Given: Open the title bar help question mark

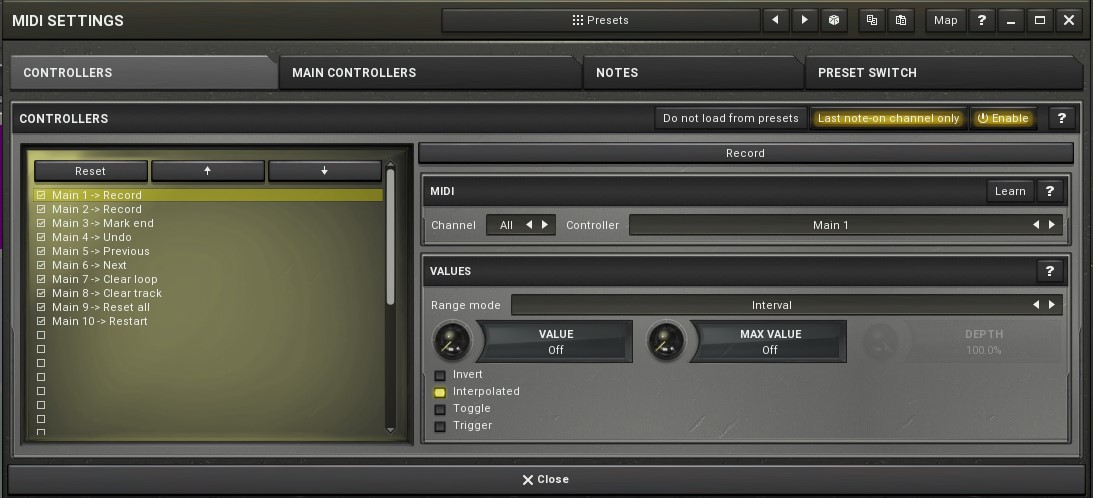Looking at the screenshot, I should click(x=981, y=20).
